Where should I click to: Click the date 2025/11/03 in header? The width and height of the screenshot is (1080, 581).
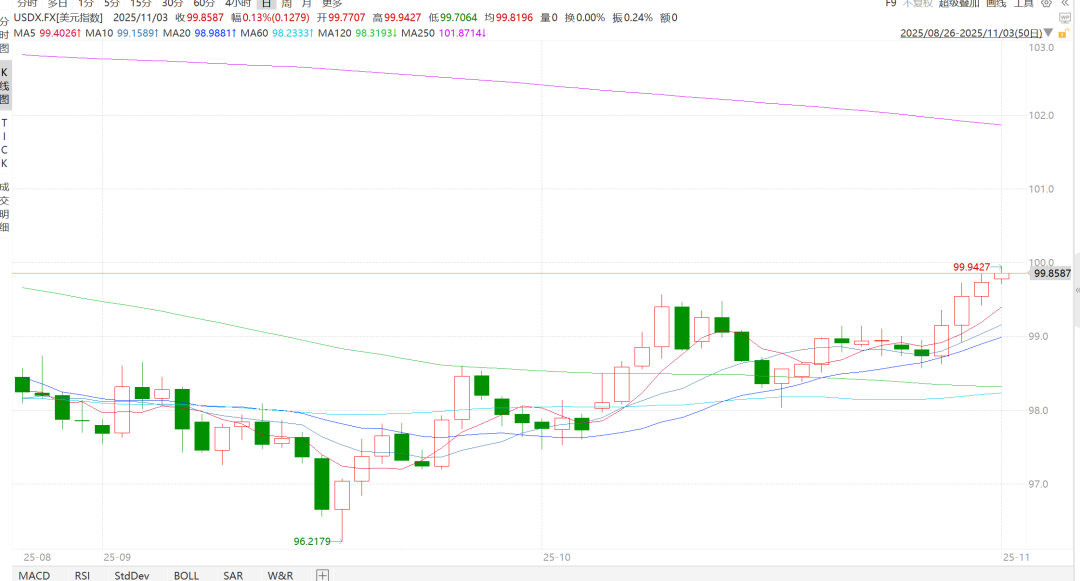click(x=141, y=18)
